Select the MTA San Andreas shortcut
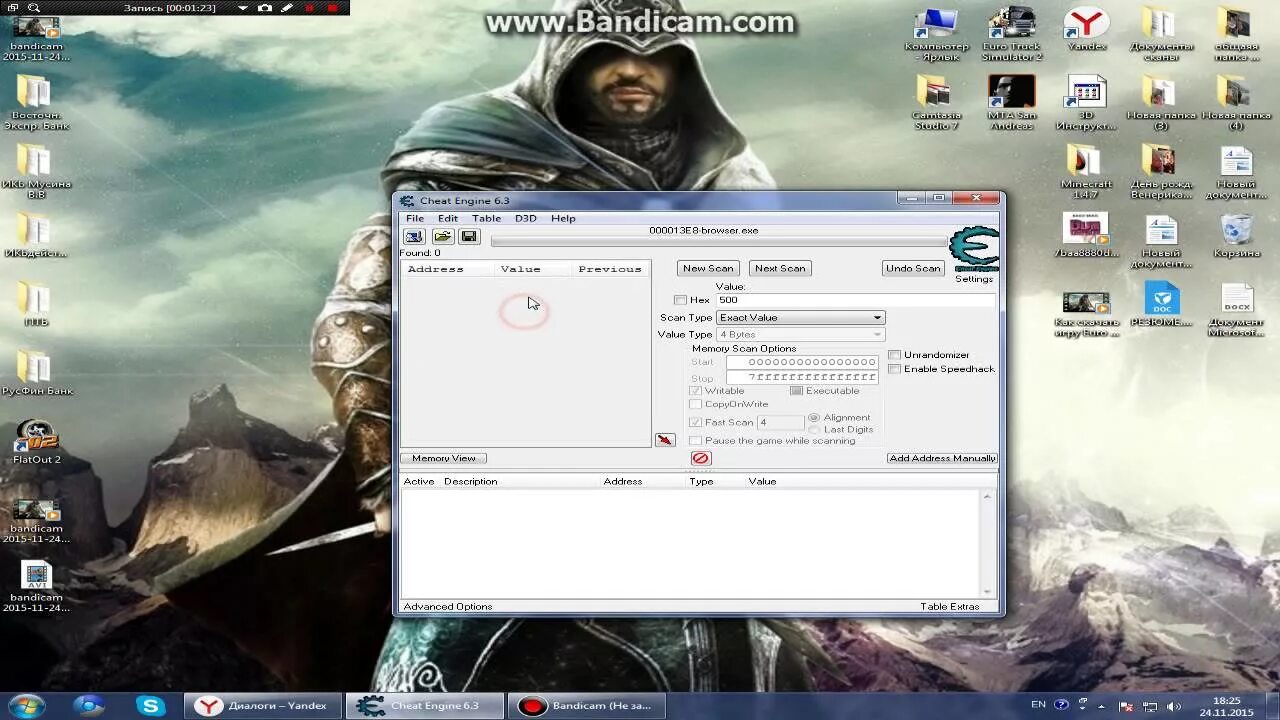This screenshot has width=1280, height=720. 1011,103
